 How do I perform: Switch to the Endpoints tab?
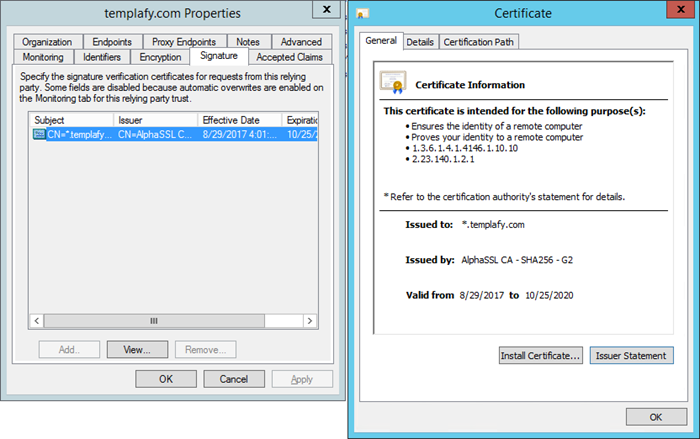point(112,42)
